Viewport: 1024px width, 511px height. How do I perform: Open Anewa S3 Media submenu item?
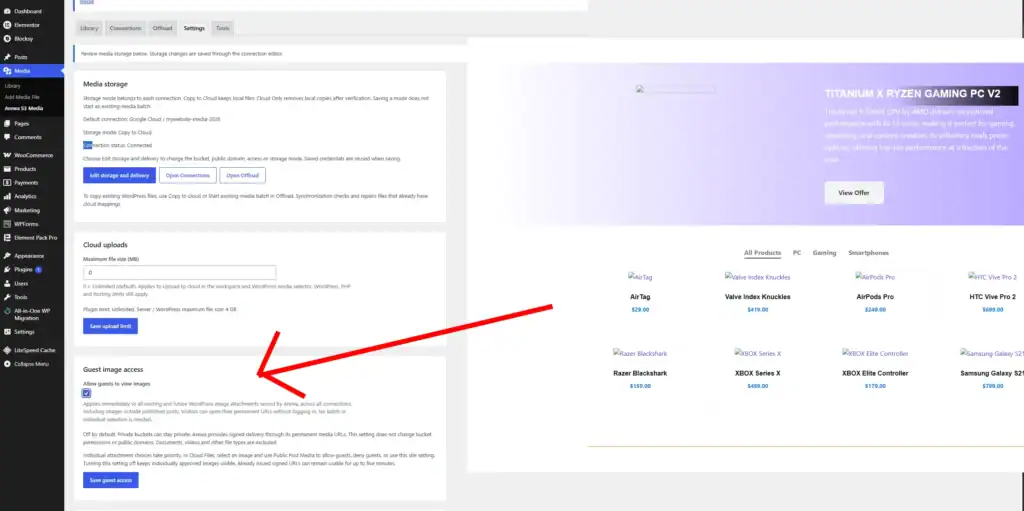pos(24,108)
